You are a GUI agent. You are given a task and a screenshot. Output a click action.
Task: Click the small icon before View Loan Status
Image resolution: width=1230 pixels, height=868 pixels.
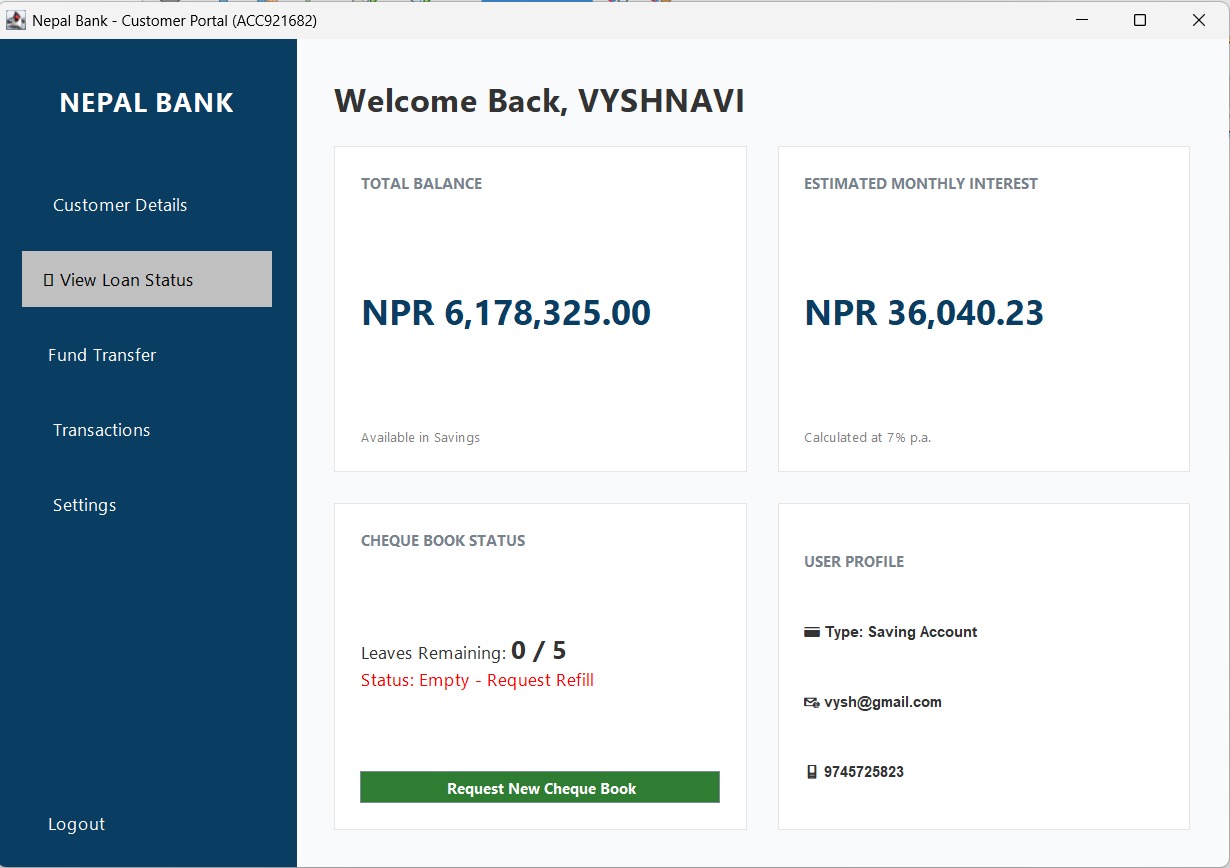coord(48,281)
